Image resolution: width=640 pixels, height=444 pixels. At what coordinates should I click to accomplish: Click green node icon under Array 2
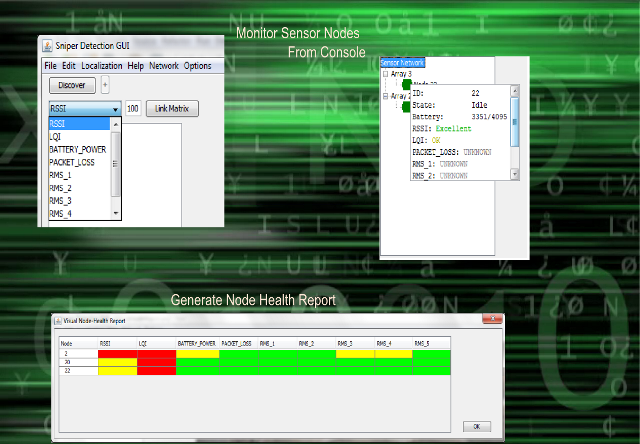tap(406, 106)
